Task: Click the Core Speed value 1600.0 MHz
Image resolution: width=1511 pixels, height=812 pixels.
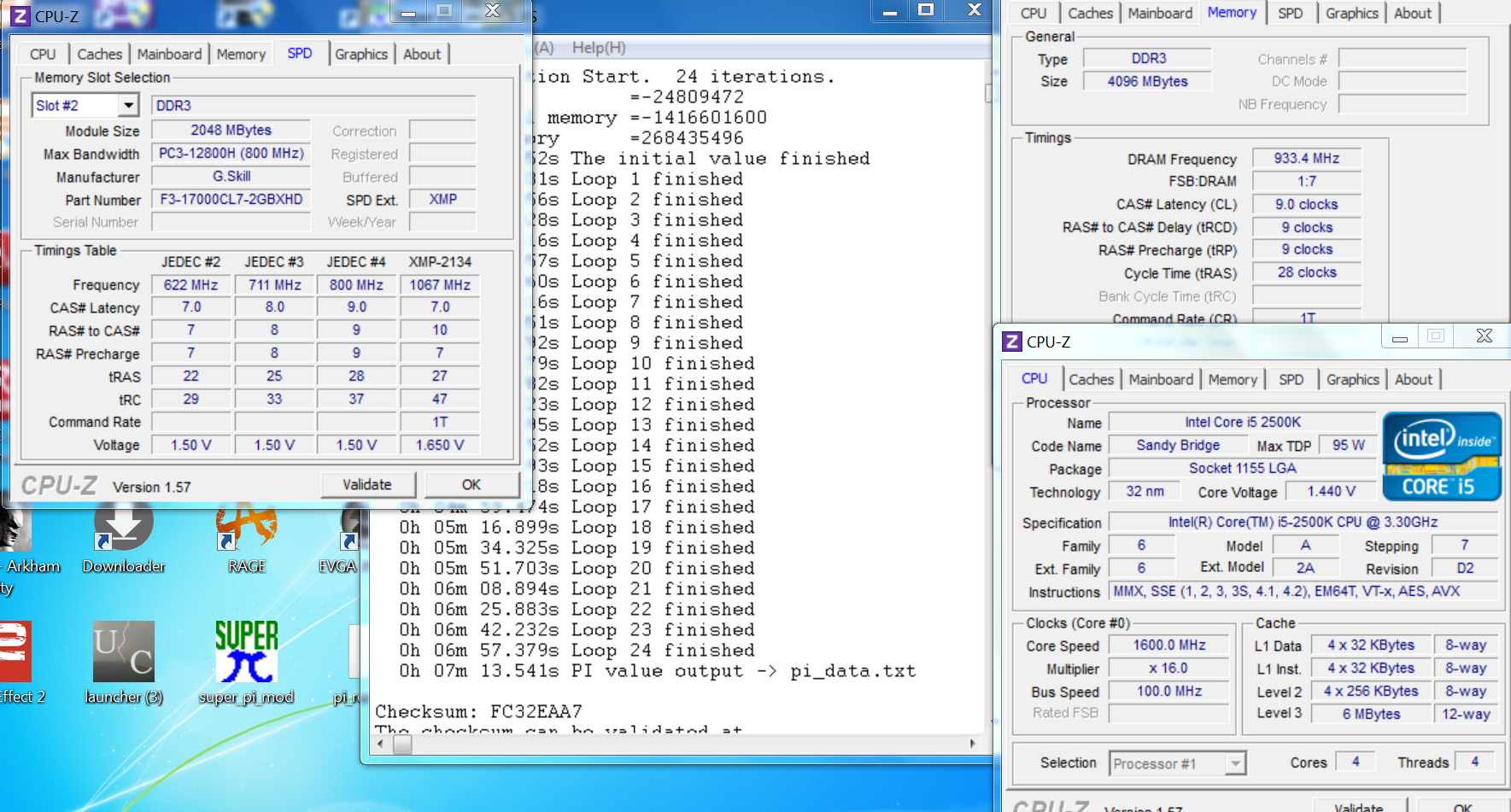Action: 1169,645
